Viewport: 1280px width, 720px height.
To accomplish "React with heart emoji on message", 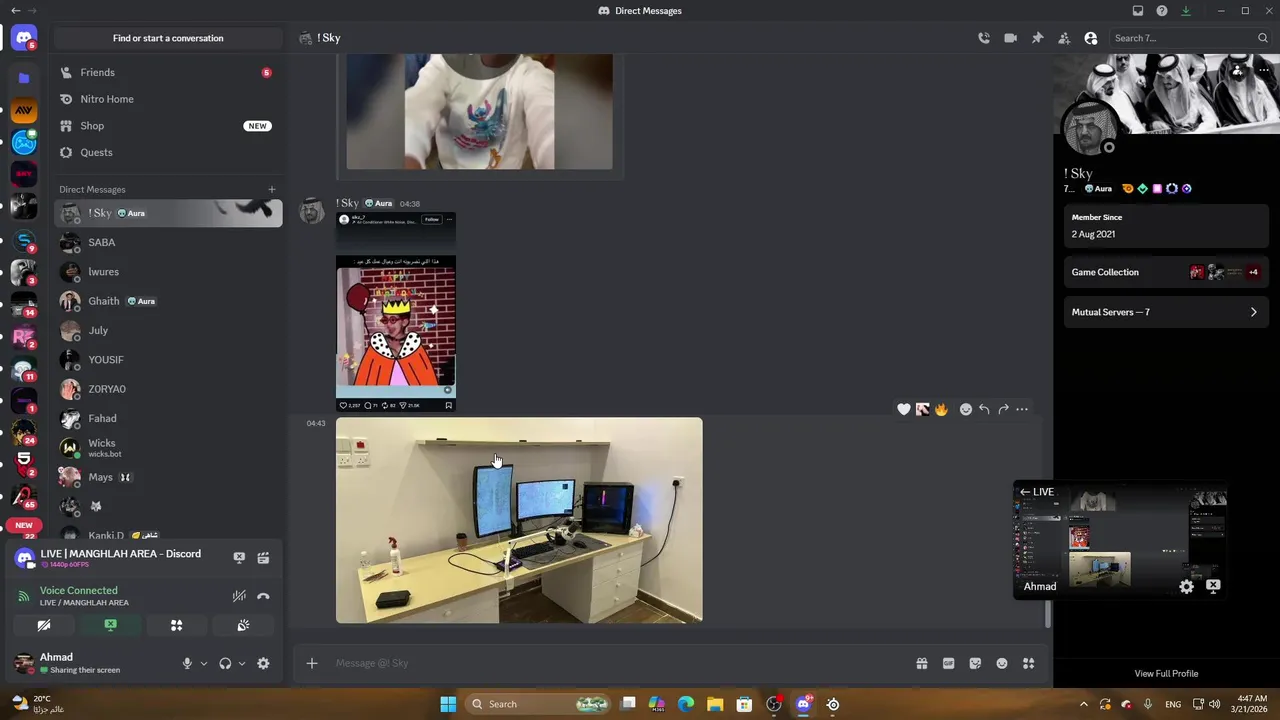I will [x=904, y=409].
